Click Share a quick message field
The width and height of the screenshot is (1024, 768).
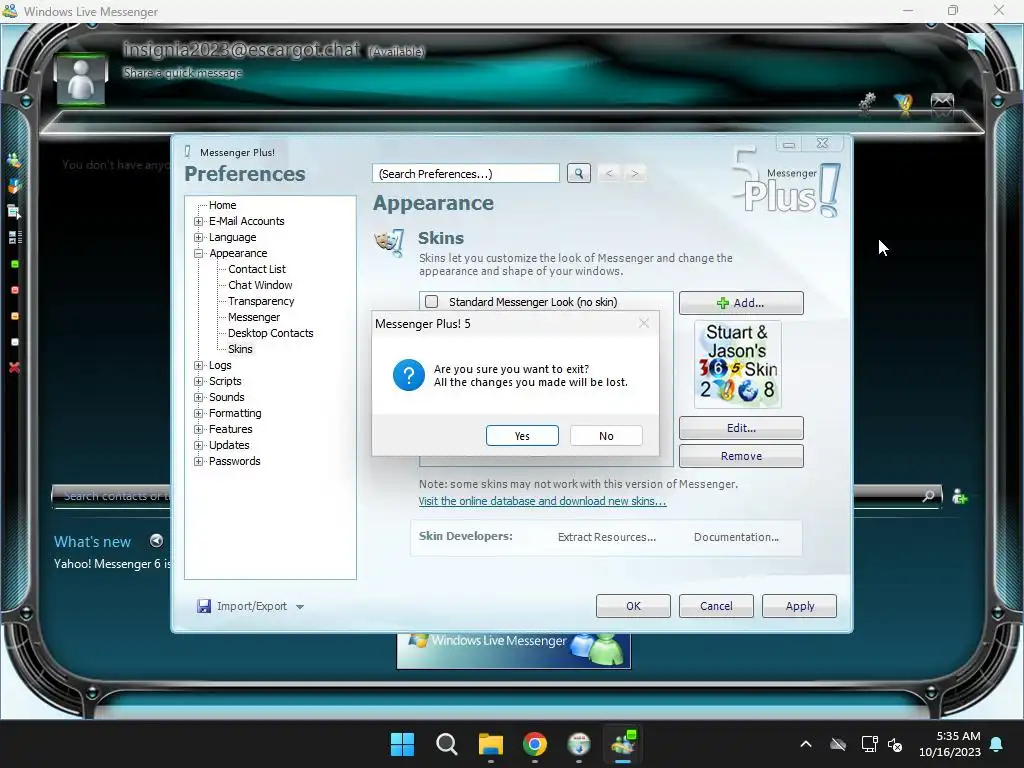(182, 72)
